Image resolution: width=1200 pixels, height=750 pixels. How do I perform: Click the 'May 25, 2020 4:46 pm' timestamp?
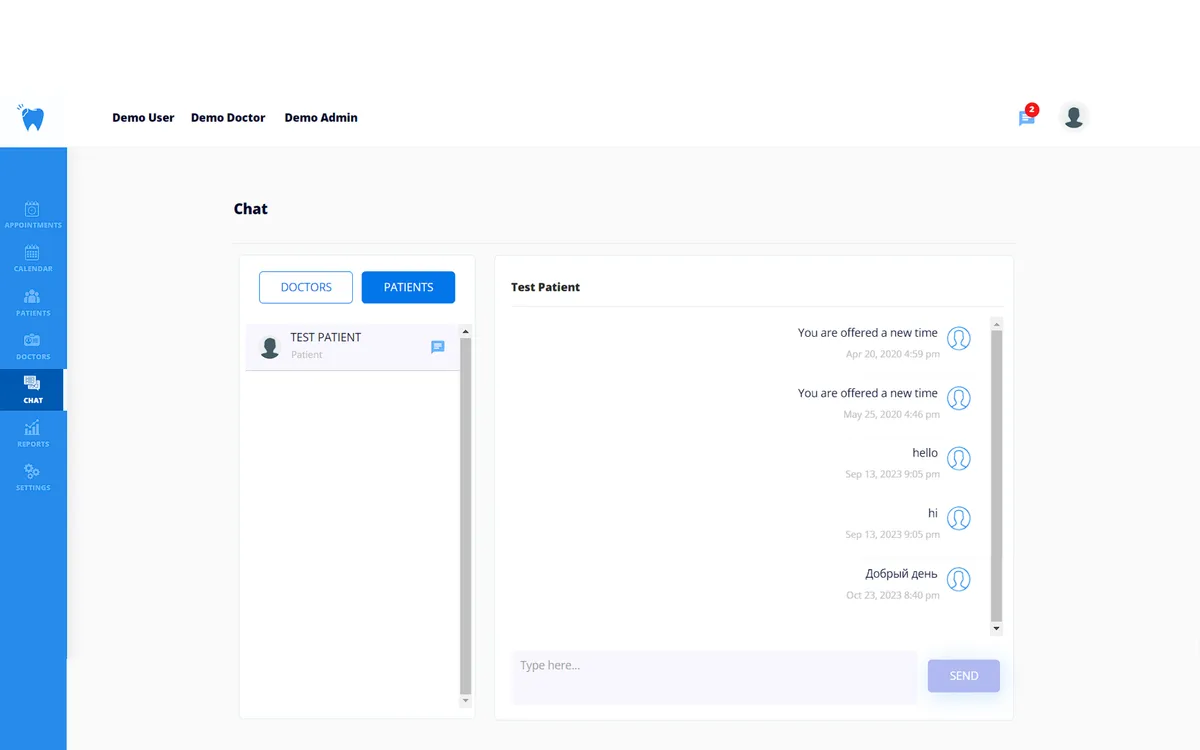tap(891, 414)
